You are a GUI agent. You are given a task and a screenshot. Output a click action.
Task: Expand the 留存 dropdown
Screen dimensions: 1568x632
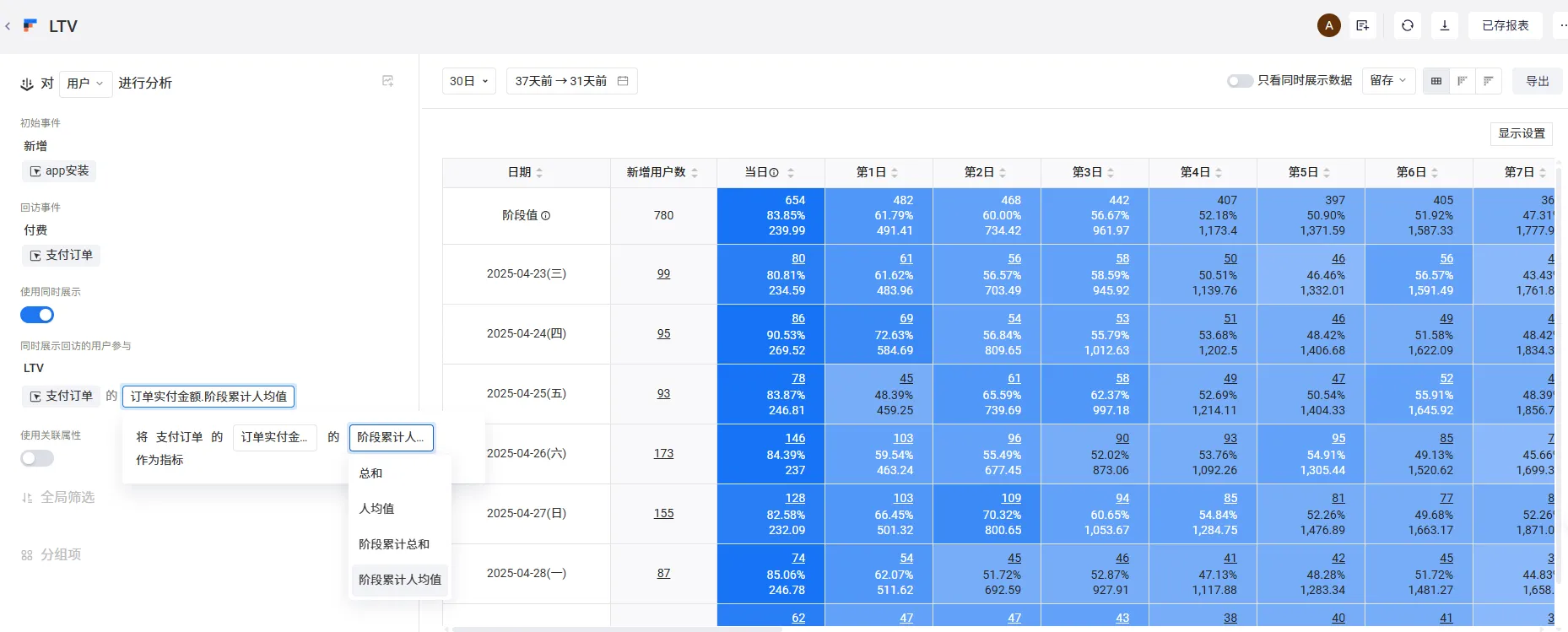(1388, 81)
